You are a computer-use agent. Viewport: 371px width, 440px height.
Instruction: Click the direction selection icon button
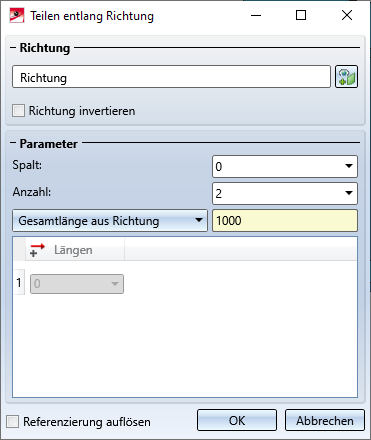click(346, 77)
